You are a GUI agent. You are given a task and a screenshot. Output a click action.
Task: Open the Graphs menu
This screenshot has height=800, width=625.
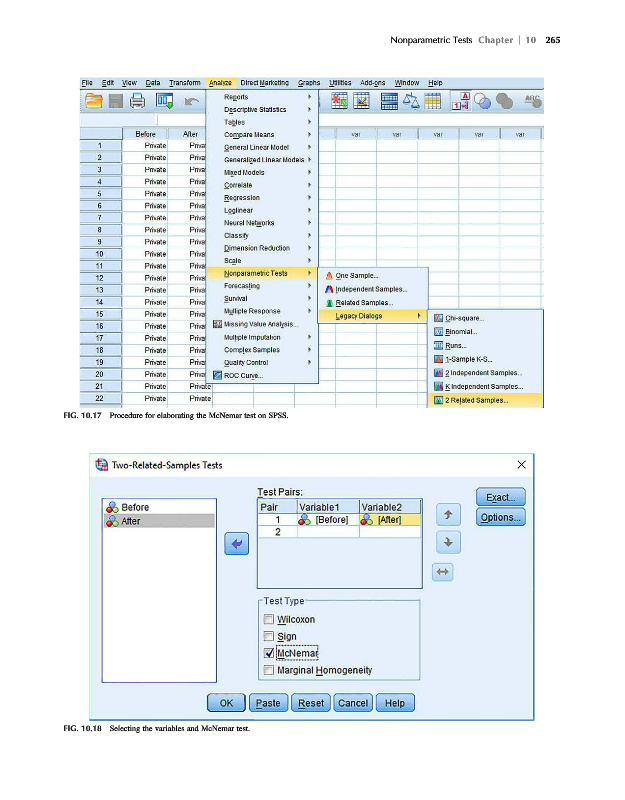coord(308,82)
